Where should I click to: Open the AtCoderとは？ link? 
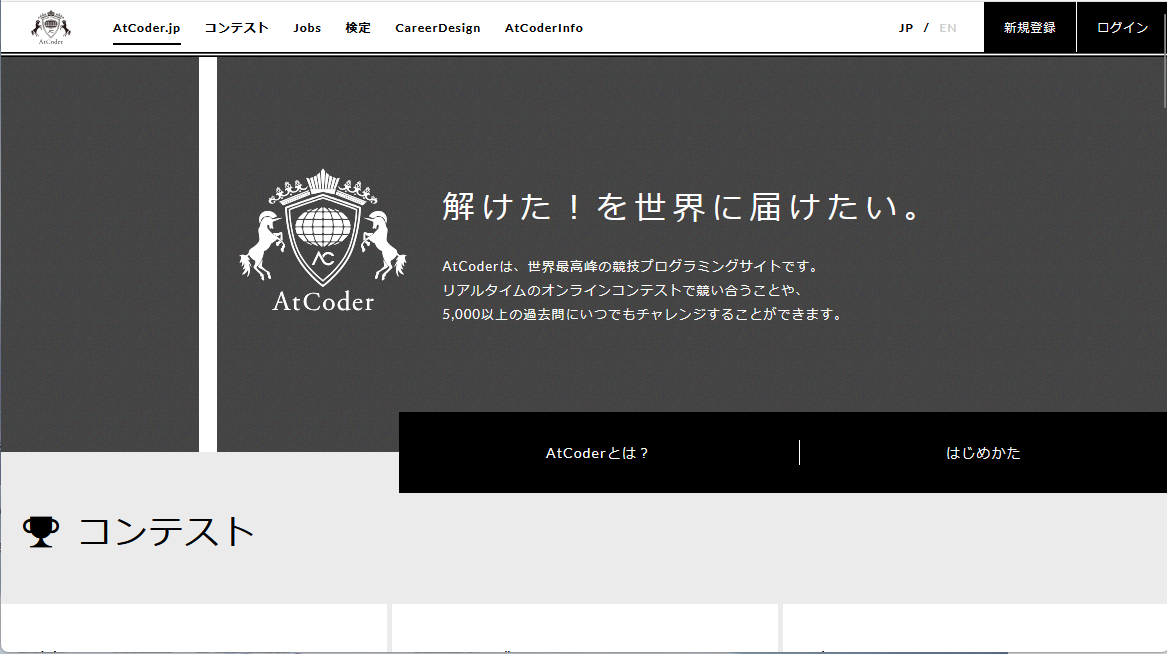(598, 452)
